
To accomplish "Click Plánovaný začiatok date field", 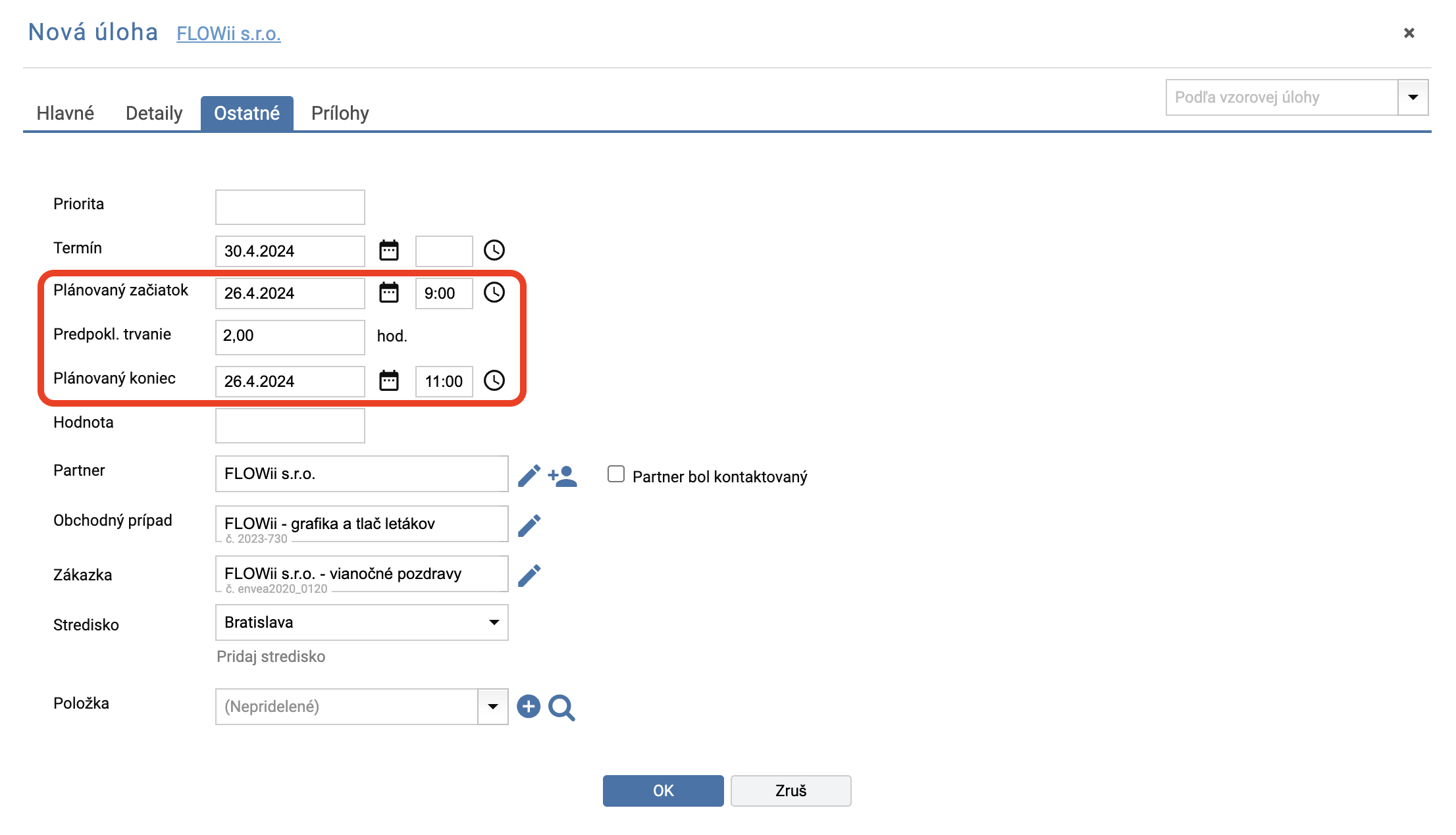I will point(290,293).
